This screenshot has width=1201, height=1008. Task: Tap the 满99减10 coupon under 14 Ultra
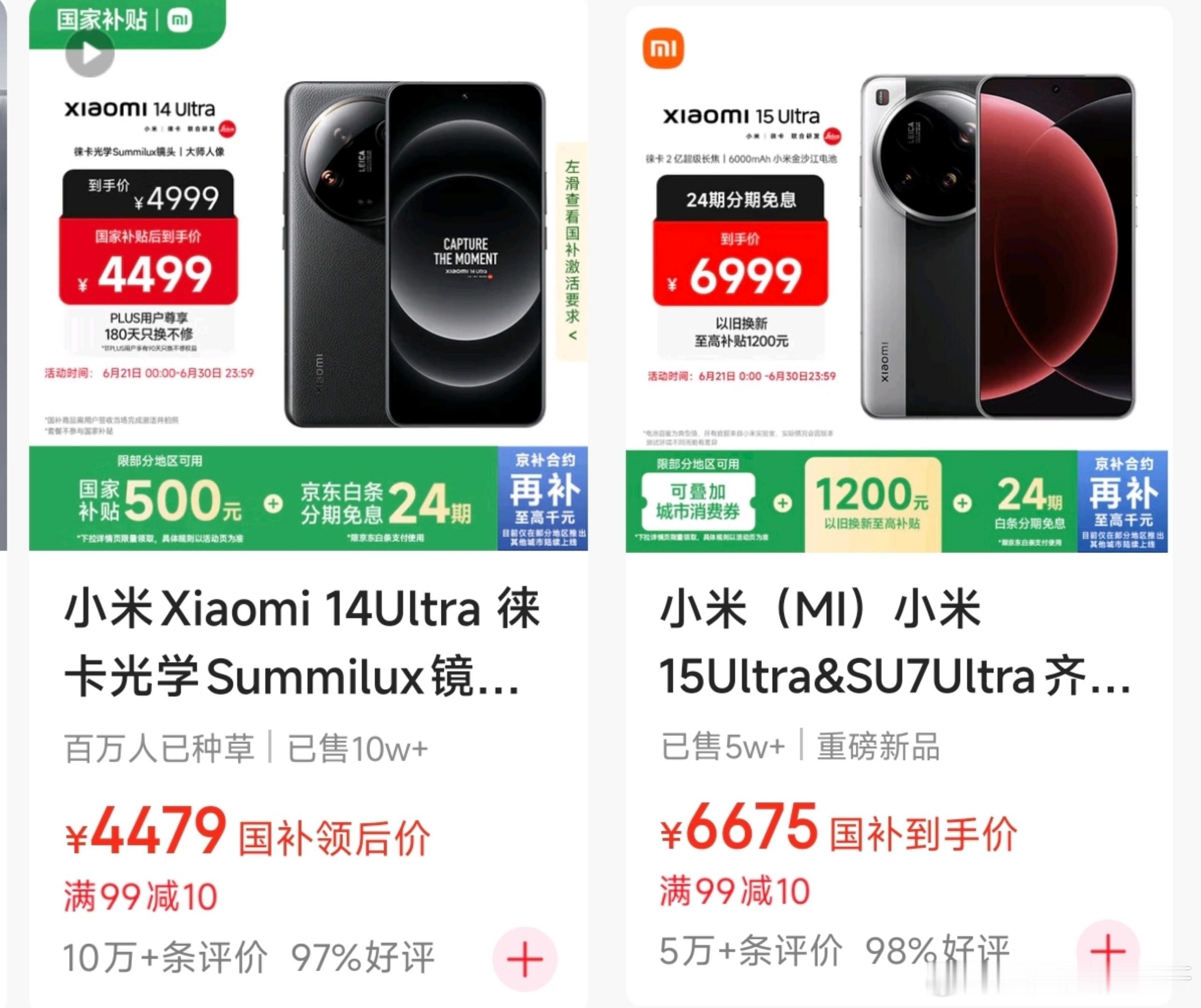(141, 896)
